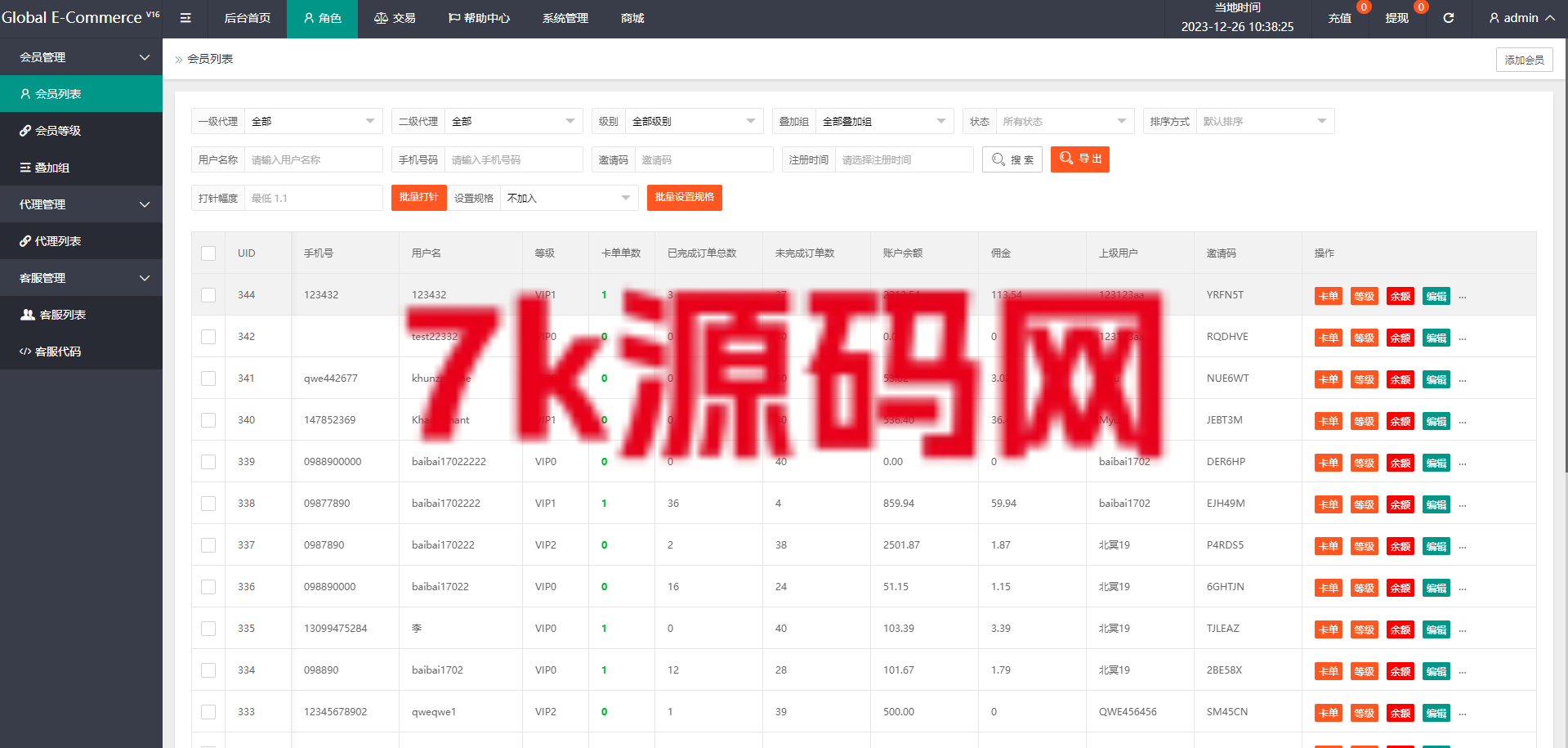Click the 批量打针 button
This screenshot has width=1568, height=748.
point(419,197)
